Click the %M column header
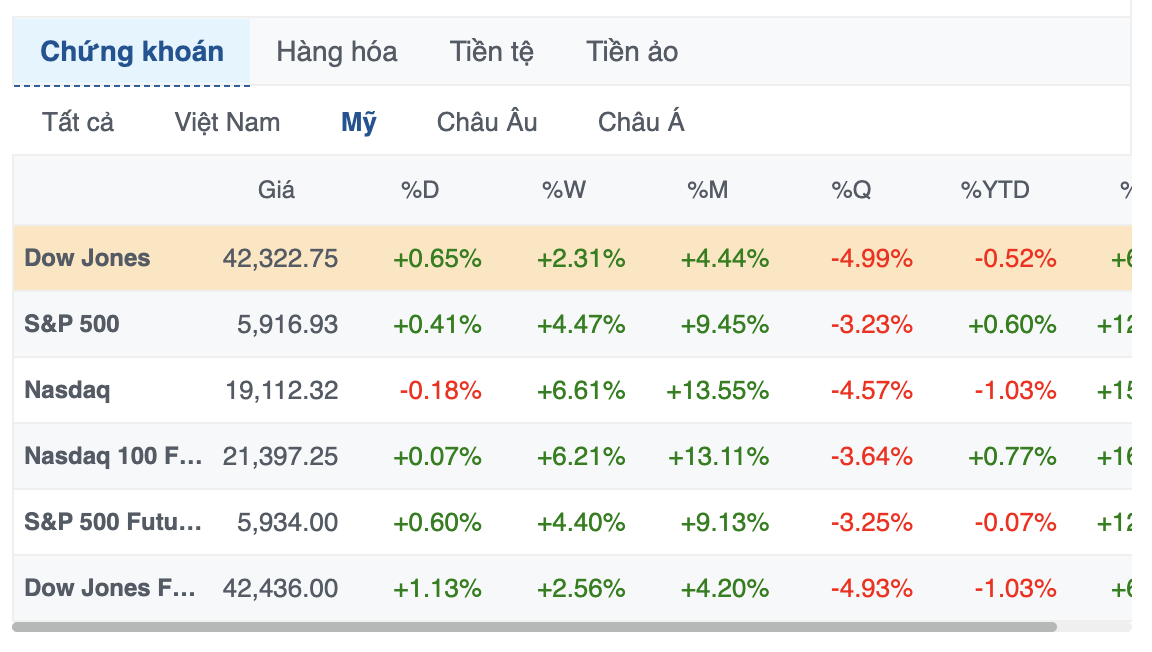Viewport: 1152px width, 652px height. pyautogui.click(x=708, y=190)
